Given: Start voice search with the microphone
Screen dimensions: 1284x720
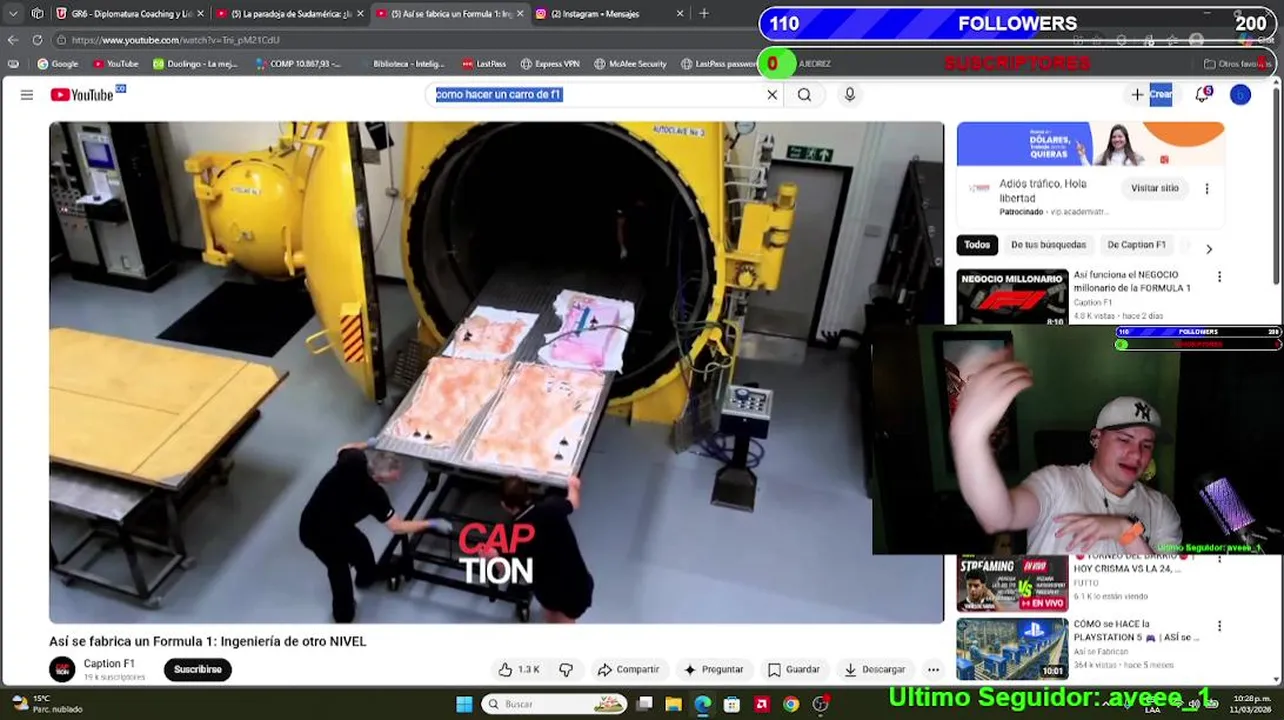Looking at the screenshot, I should [x=849, y=94].
